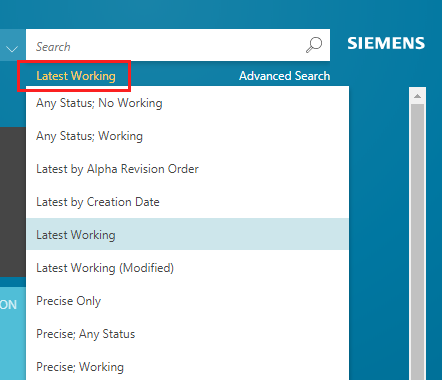Click the dark gray panel at left edge
The height and width of the screenshot is (380, 442).
coord(13,202)
